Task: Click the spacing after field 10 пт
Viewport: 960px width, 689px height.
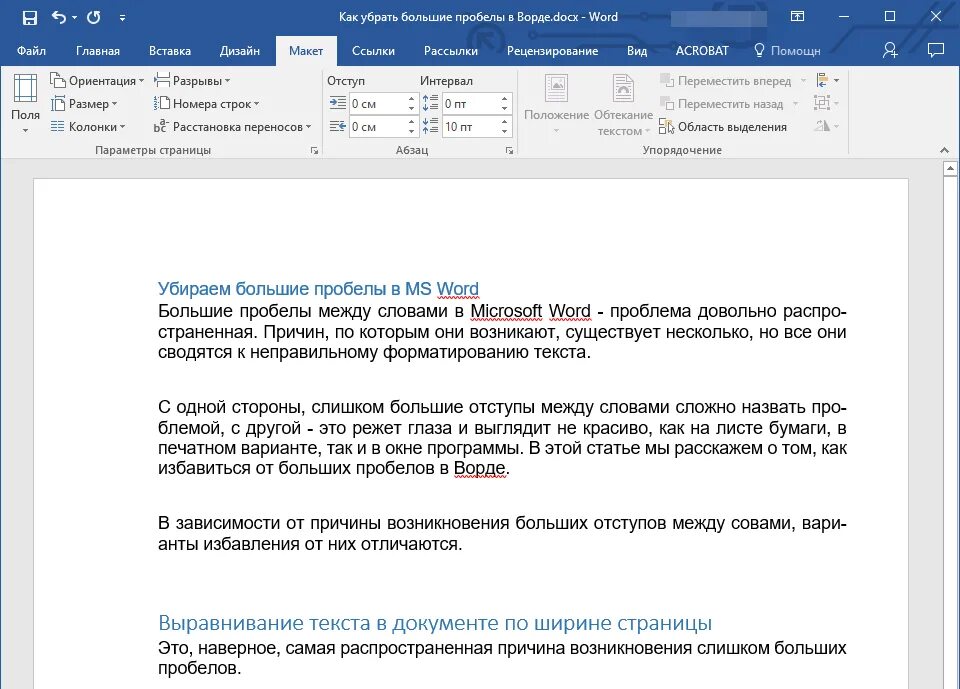Action: pos(470,127)
